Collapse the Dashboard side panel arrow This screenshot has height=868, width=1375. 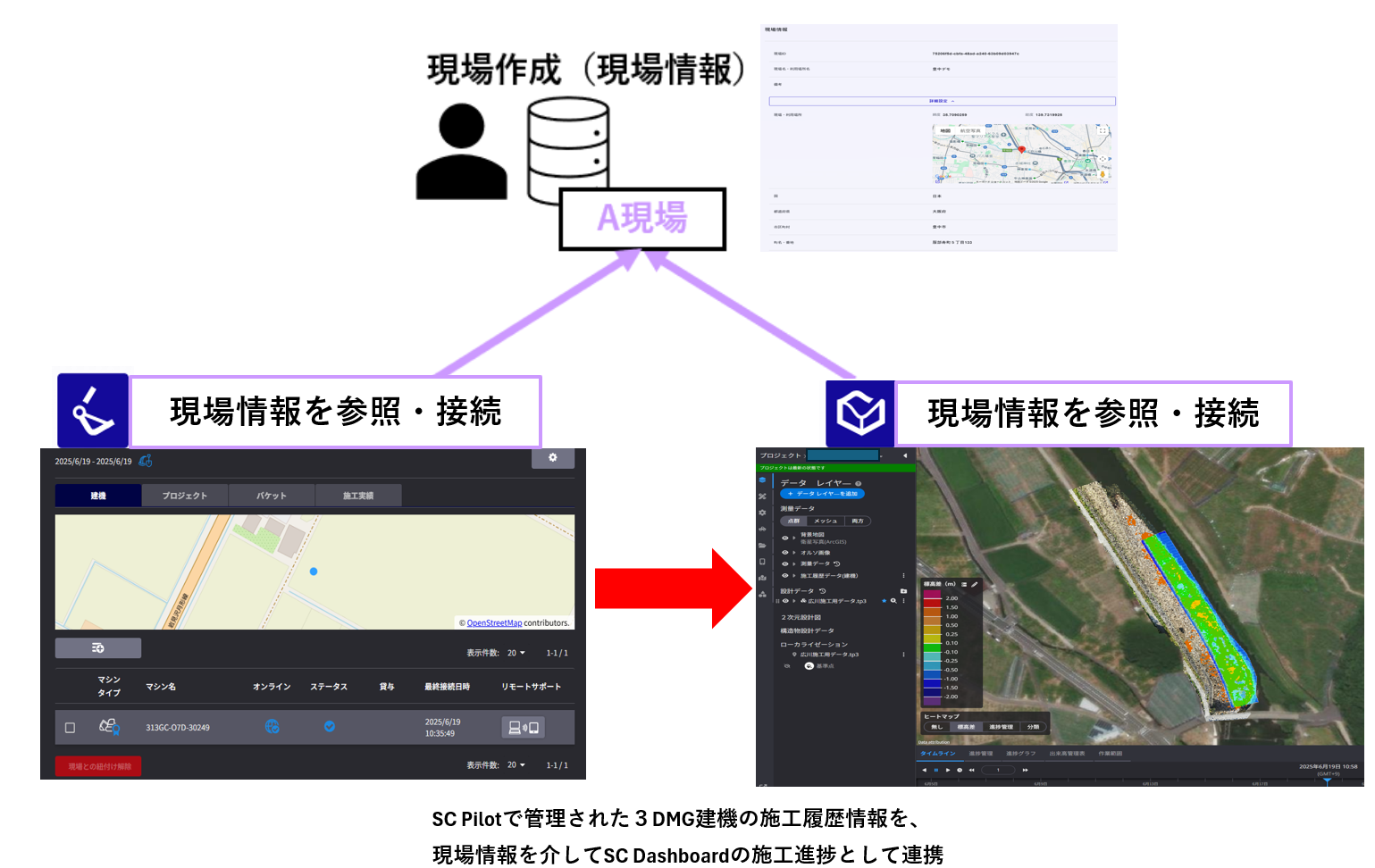pos(905,455)
